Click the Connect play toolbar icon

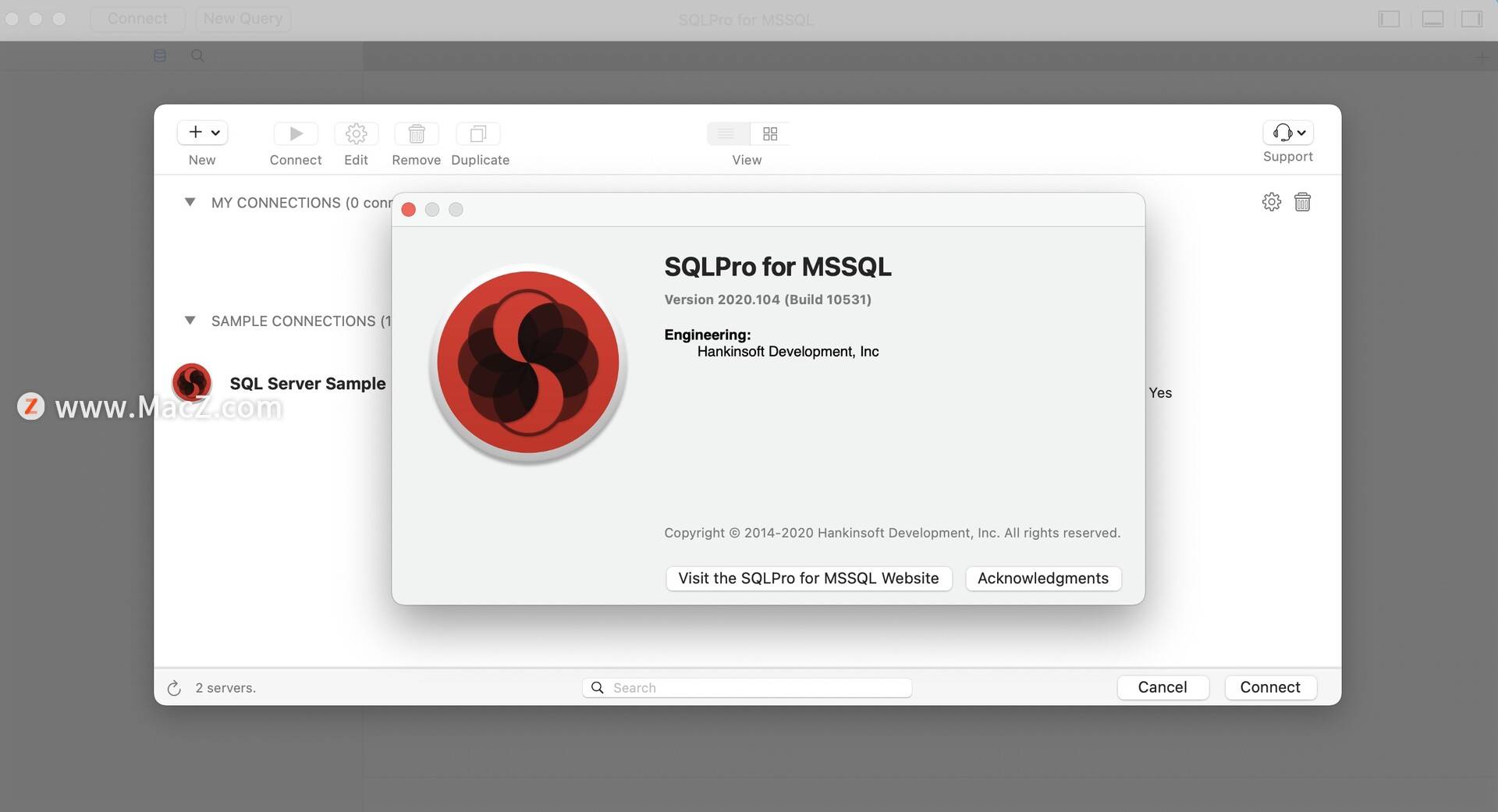(x=296, y=133)
